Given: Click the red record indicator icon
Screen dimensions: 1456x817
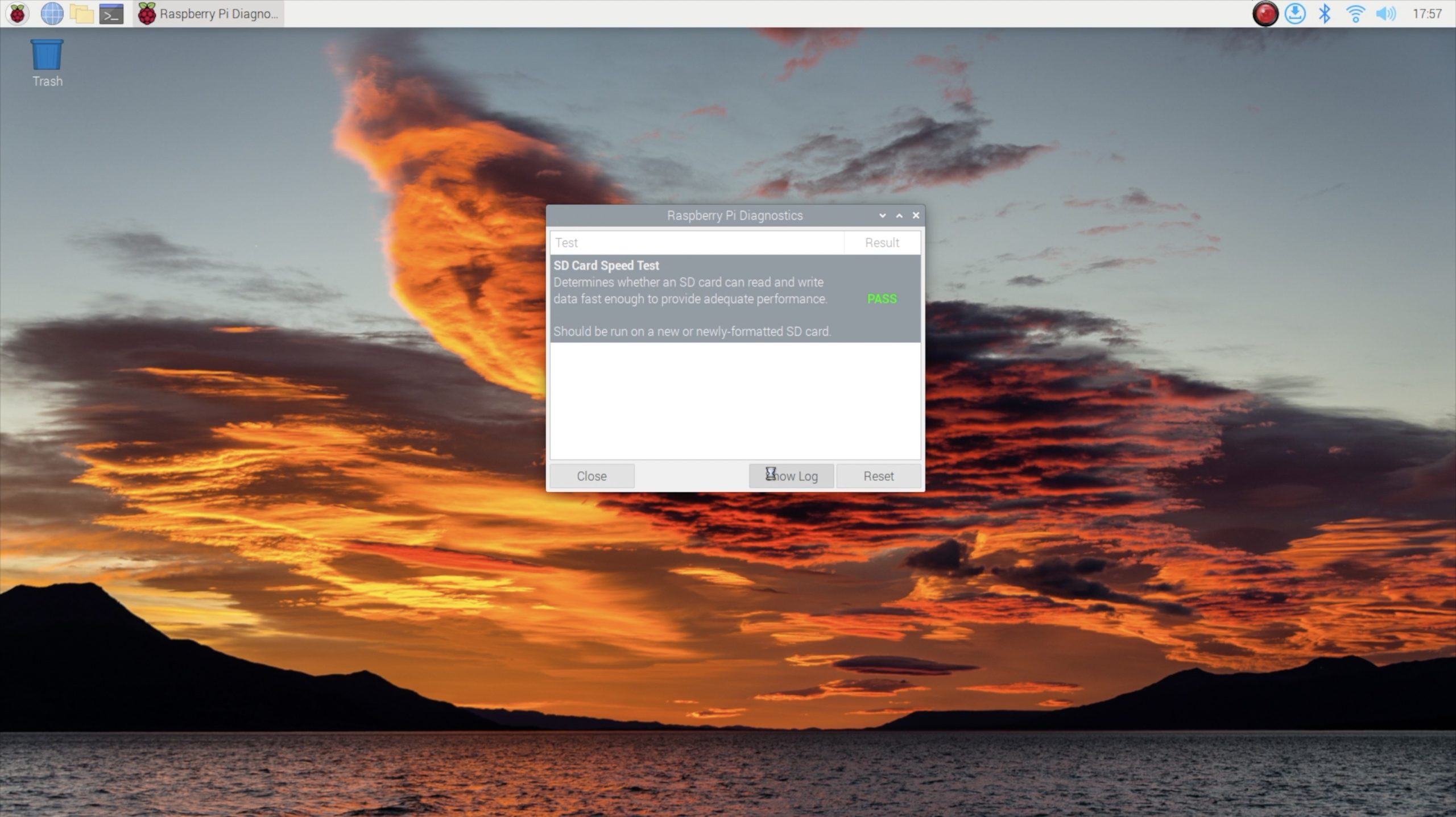Looking at the screenshot, I should pos(1265,14).
